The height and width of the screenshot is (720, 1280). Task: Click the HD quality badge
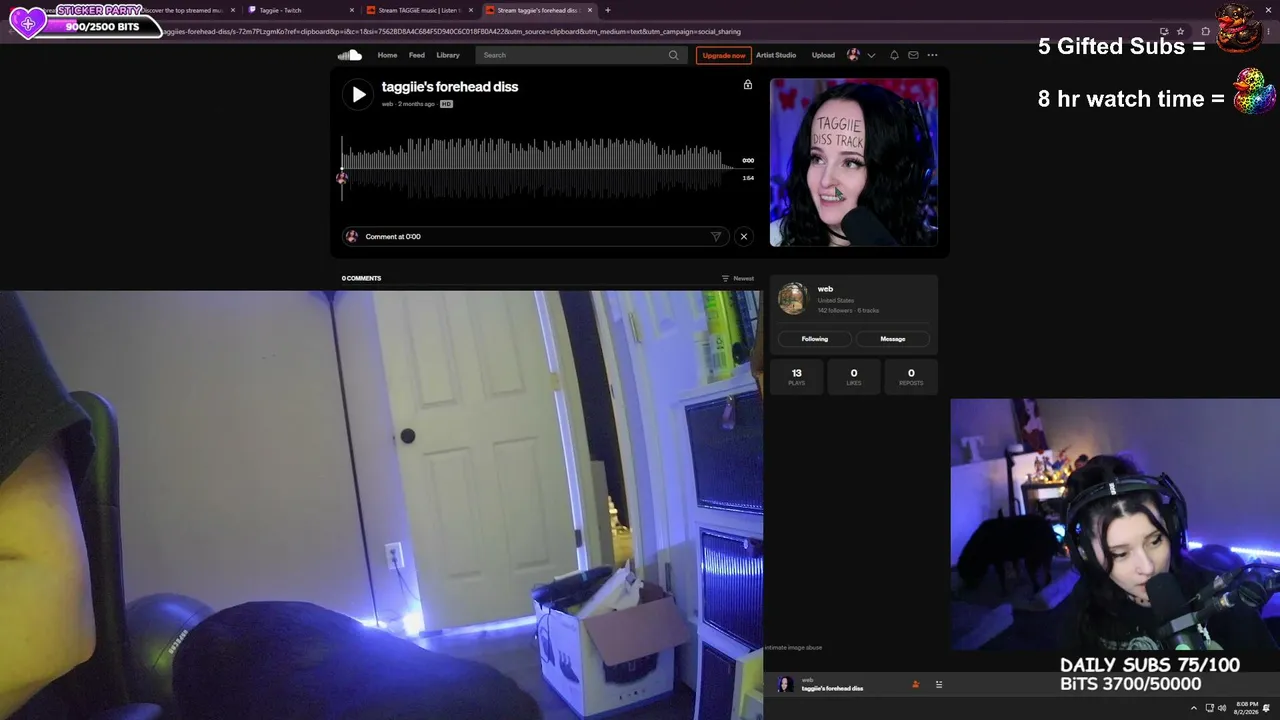(446, 104)
